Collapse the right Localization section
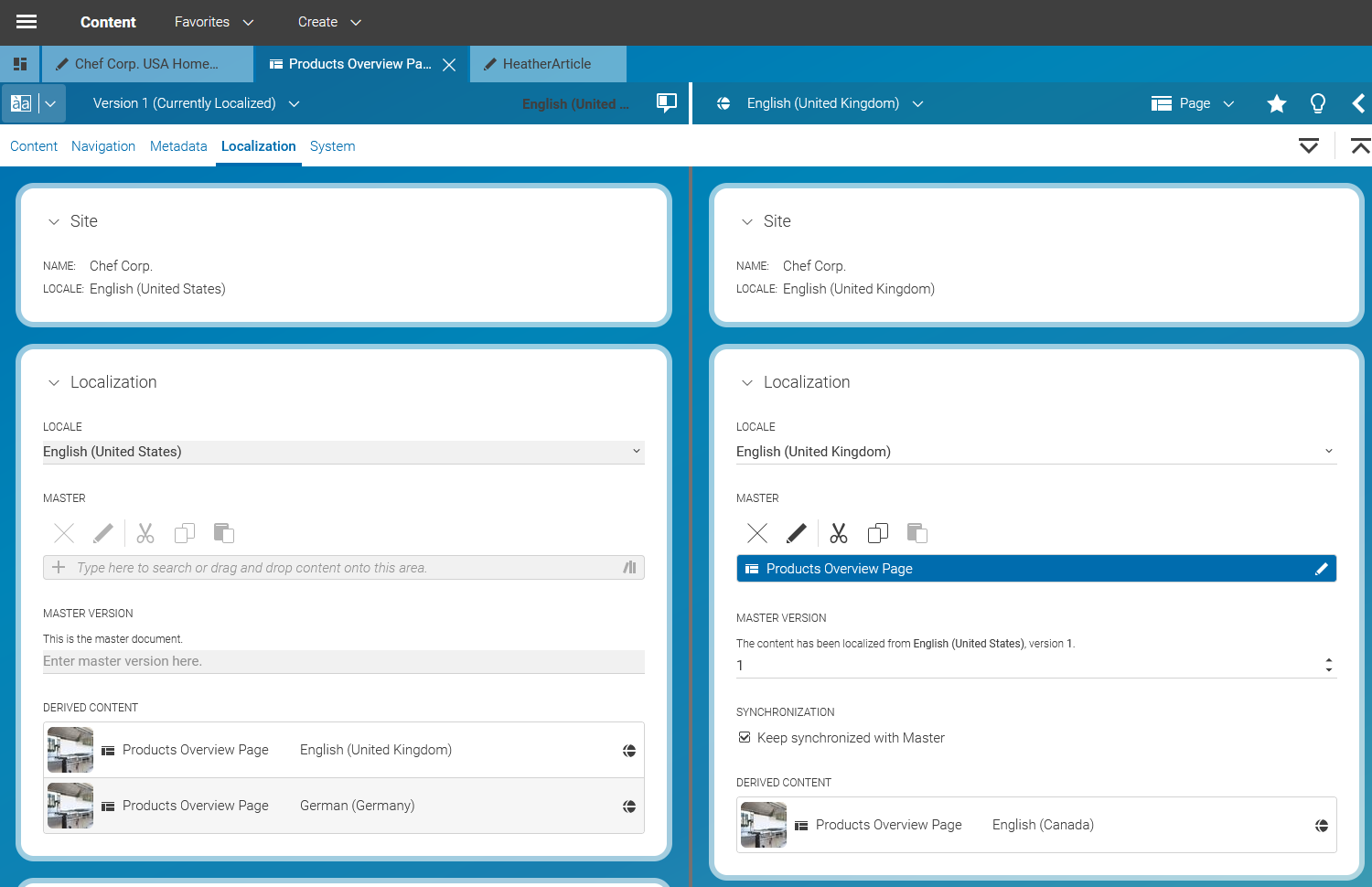Viewport: 1372px width, 887px height. click(747, 383)
